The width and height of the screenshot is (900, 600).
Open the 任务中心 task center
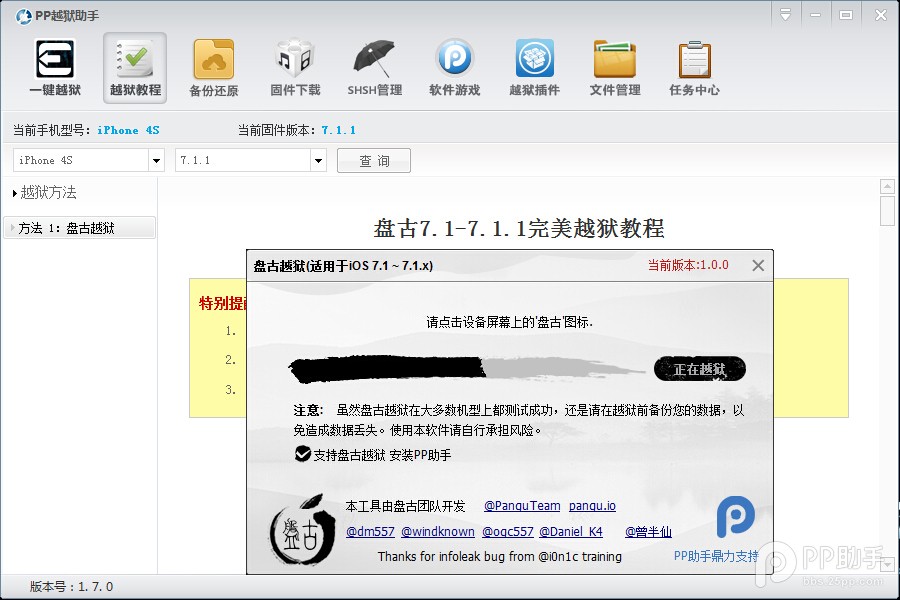click(694, 67)
